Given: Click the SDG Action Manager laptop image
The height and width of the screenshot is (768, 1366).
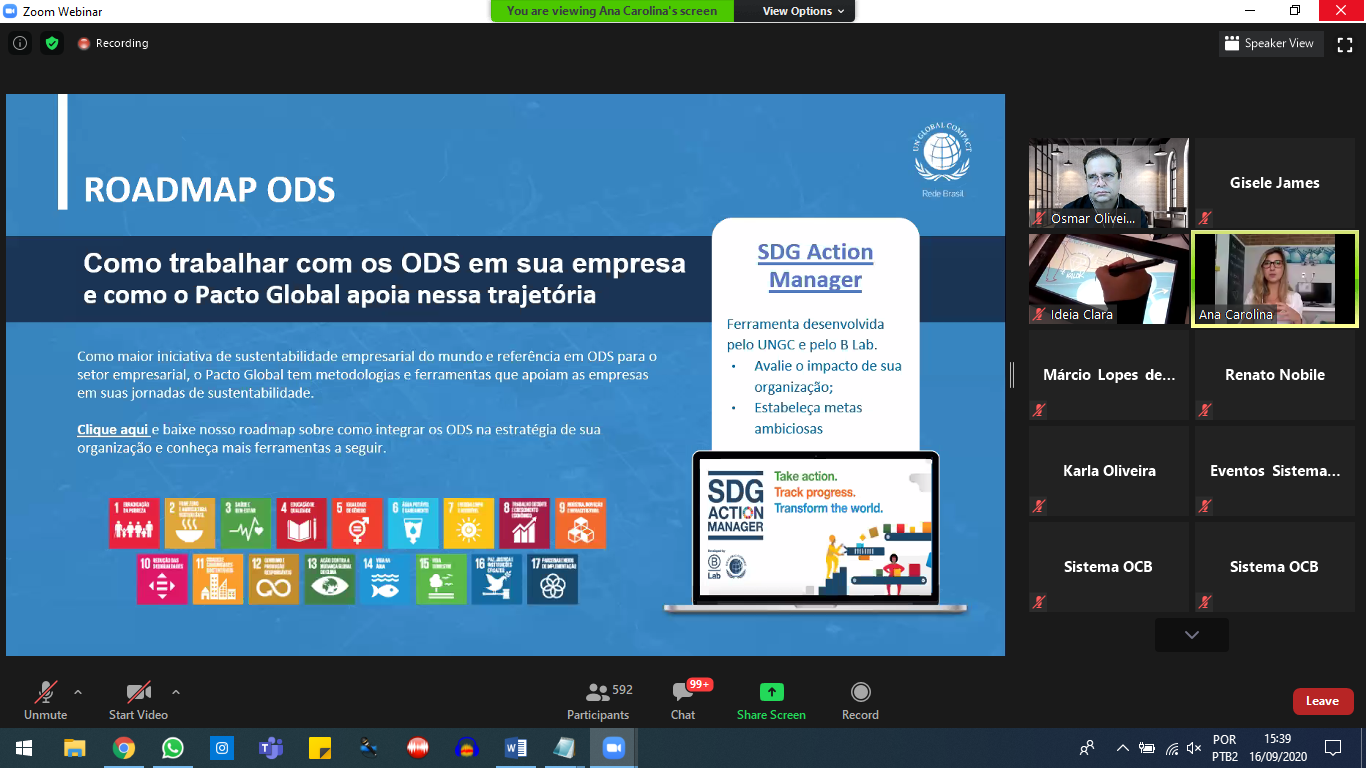Looking at the screenshot, I should click(x=816, y=531).
